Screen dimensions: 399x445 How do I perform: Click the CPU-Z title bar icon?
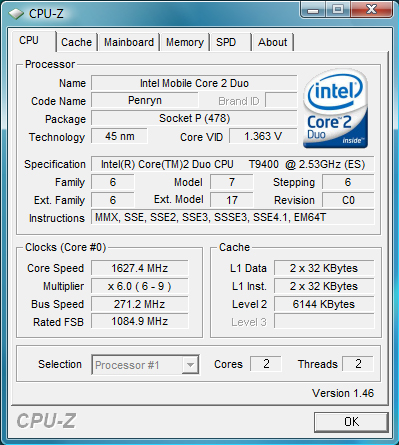[16, 14]
